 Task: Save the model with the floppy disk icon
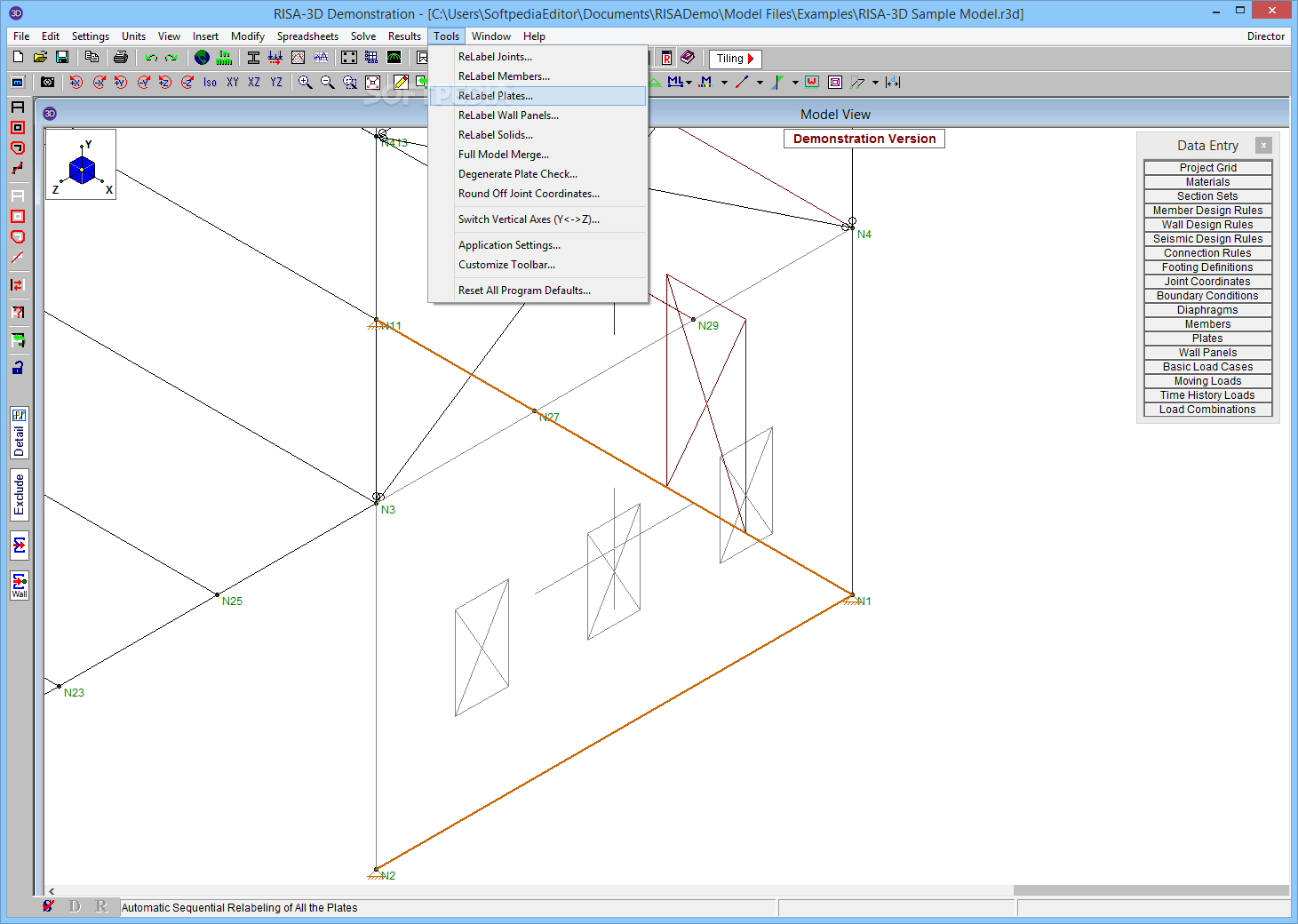[x=62, y=57]
